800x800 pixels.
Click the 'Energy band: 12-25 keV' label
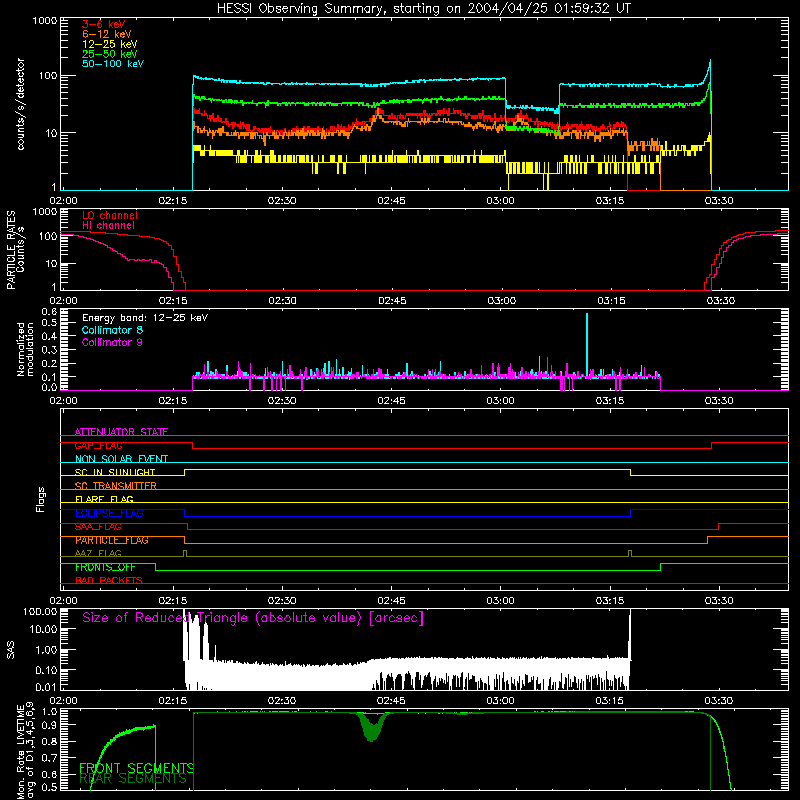pyautogui.click(x=145, y=318)
